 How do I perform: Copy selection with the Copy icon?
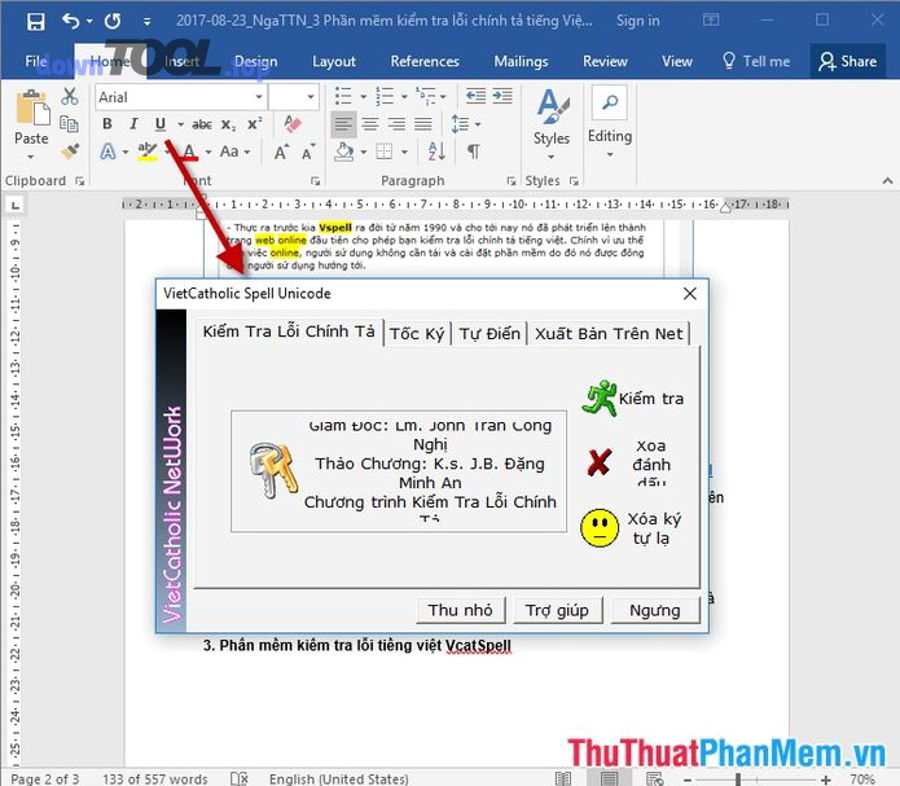pyautogui.click(x=69, y=123)
